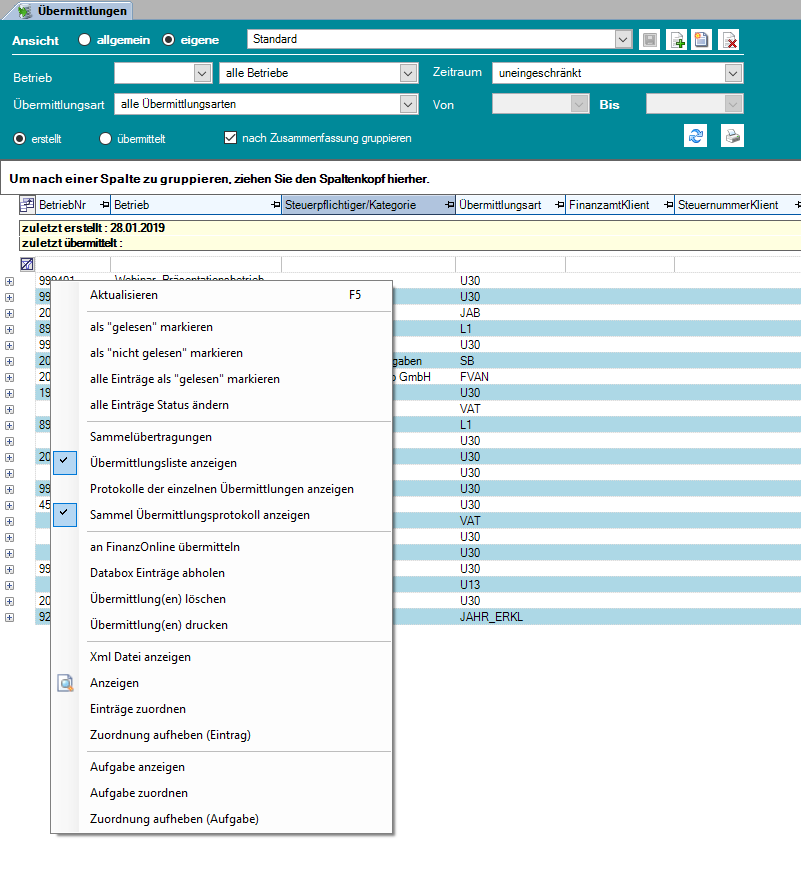Choose the übermittelt radio button
Screen dimensions: 801x874
(105, 139)
